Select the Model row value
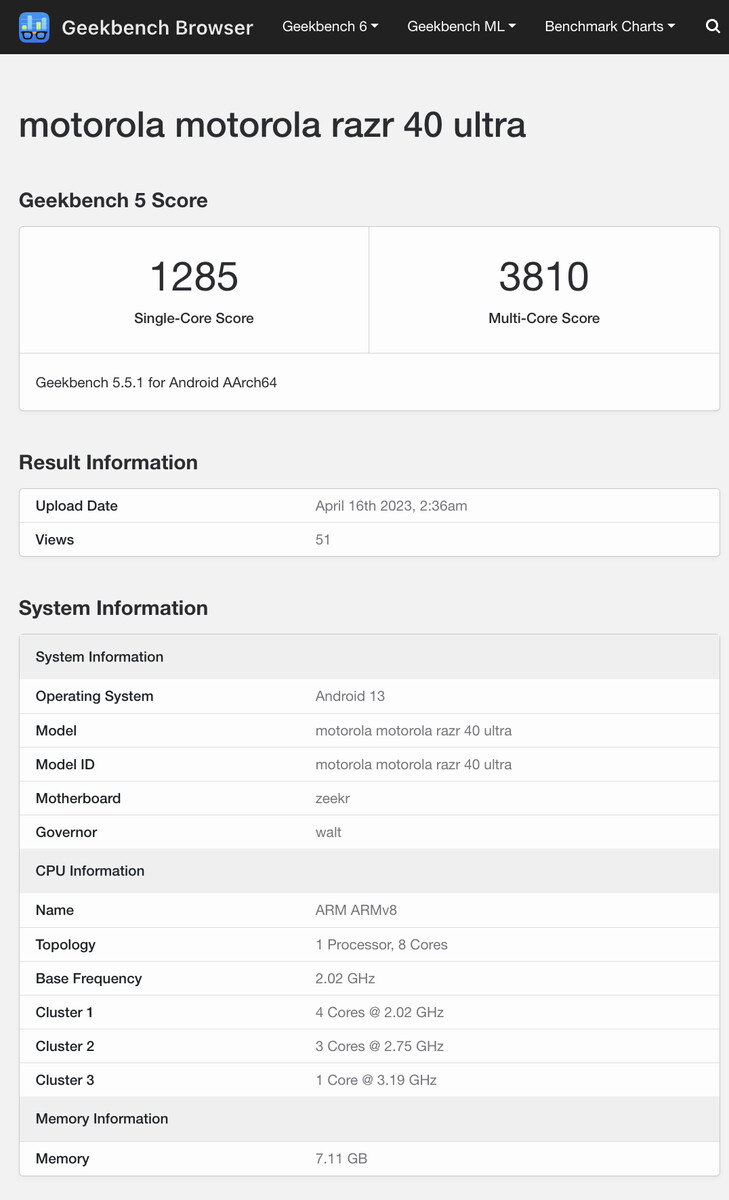 [413, 730]
